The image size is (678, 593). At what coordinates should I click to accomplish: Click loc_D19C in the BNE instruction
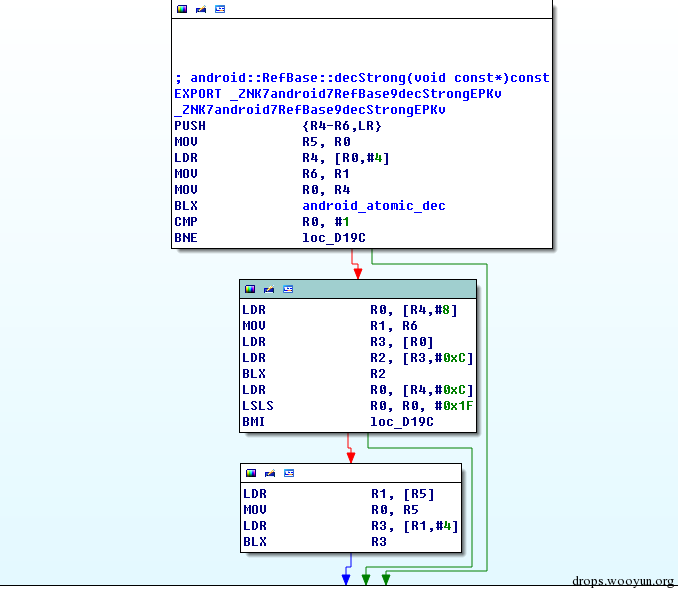pyautogui.click(x=334, y=238)
